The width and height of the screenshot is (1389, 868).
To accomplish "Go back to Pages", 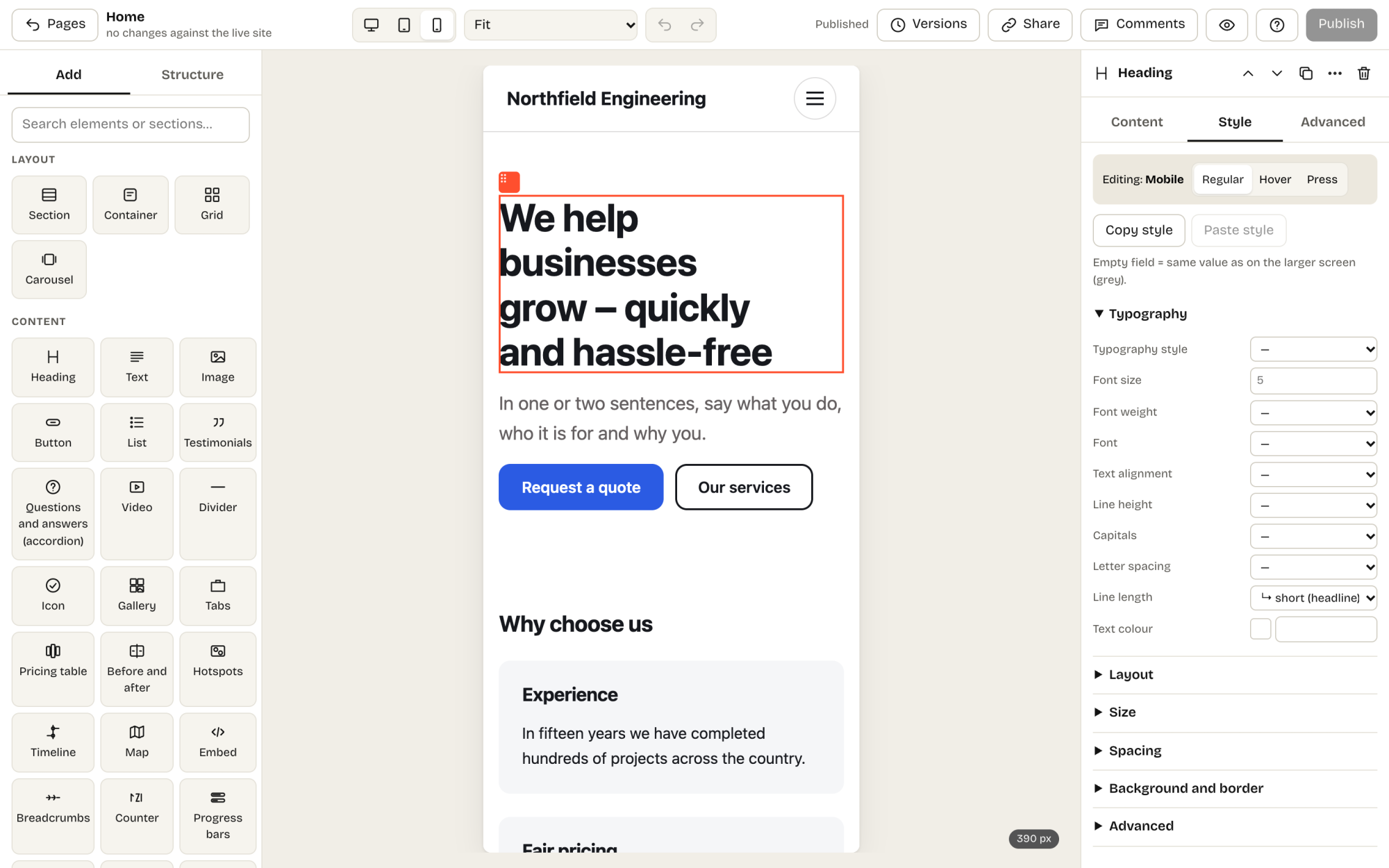I will click(x=55, y=24).
